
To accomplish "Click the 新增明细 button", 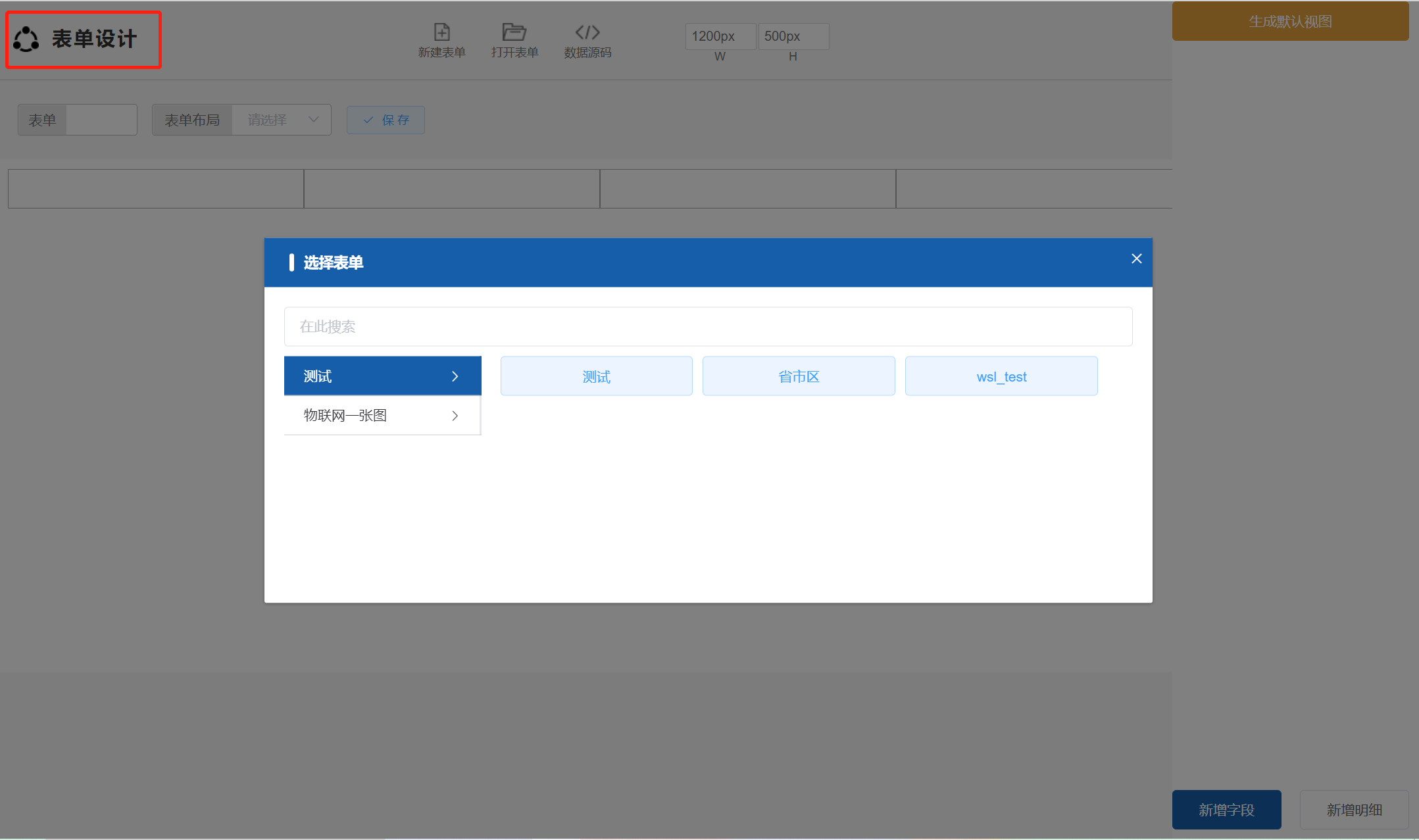I will [x=1354, y=810].
